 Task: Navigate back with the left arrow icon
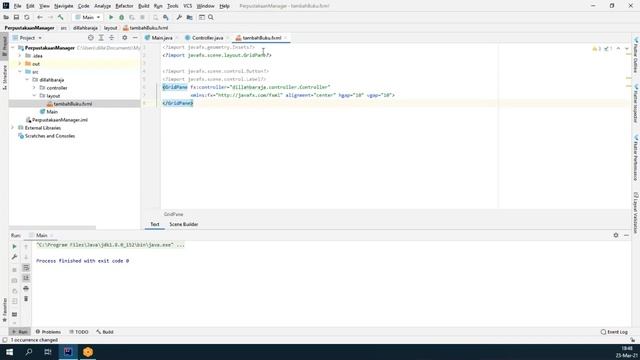pos(40,17)
